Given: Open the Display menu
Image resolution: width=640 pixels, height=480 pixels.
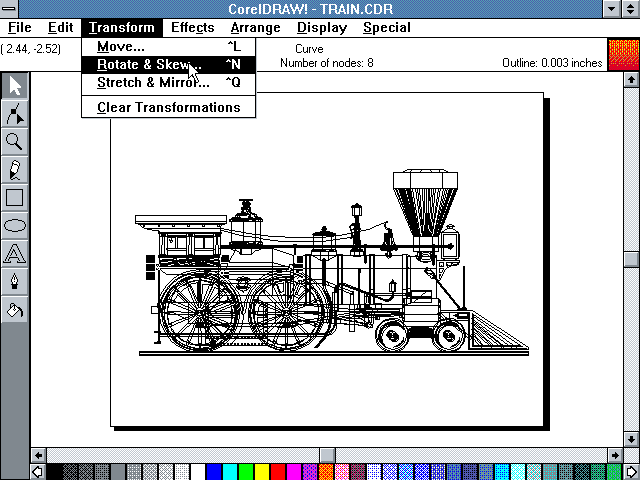Looking at the screenshot, I should coord(322,27).
